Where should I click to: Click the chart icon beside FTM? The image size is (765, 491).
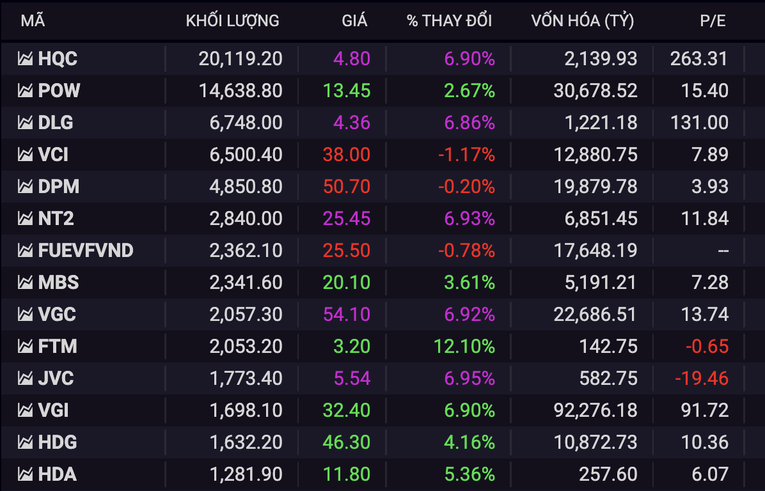(25, 347)
